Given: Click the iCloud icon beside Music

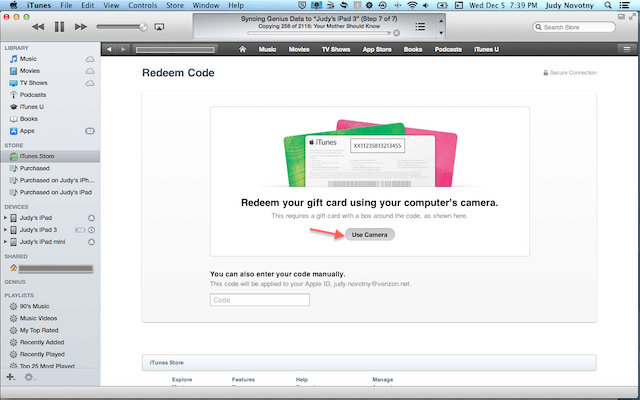Looking at the screenshot, I should pos(90,59).
